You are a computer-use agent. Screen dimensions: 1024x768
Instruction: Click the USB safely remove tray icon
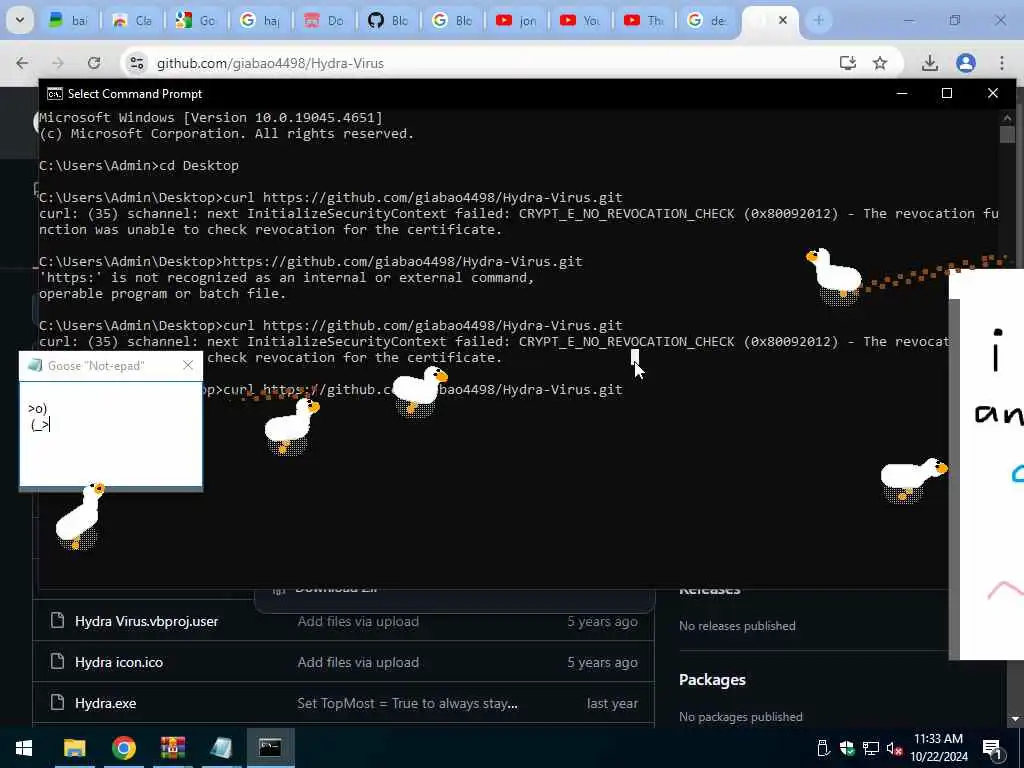click(824, 748)
